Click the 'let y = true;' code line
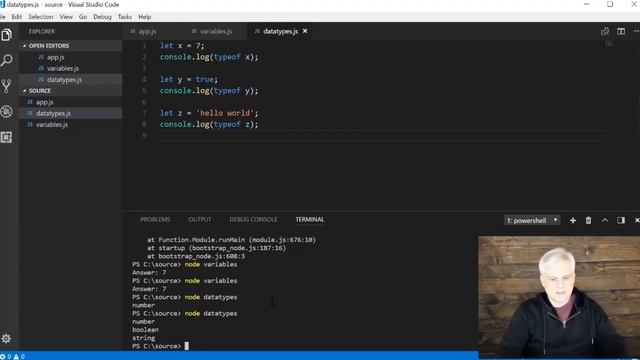The width and height of the screenshot is (640, 360). pos(189,79)
